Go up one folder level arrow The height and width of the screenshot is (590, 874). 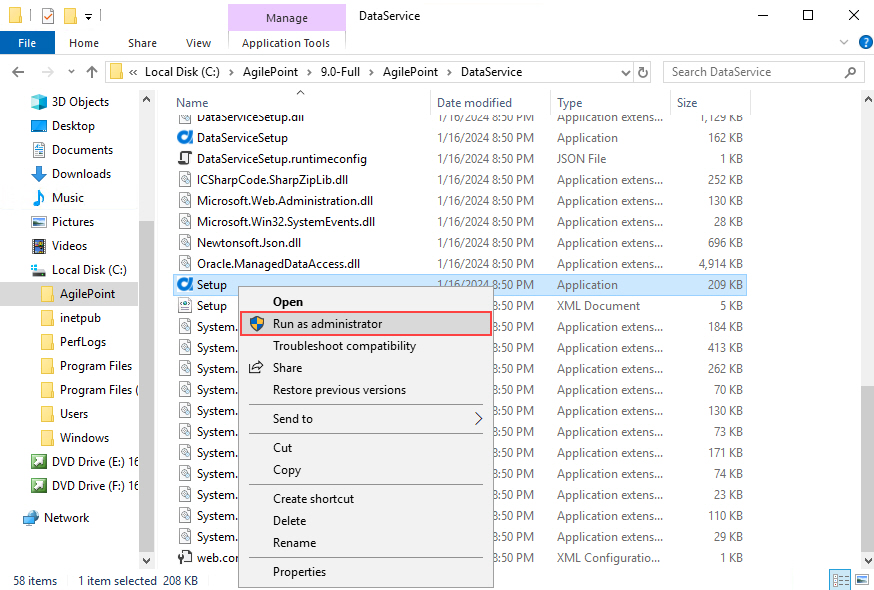pos(92,72)
